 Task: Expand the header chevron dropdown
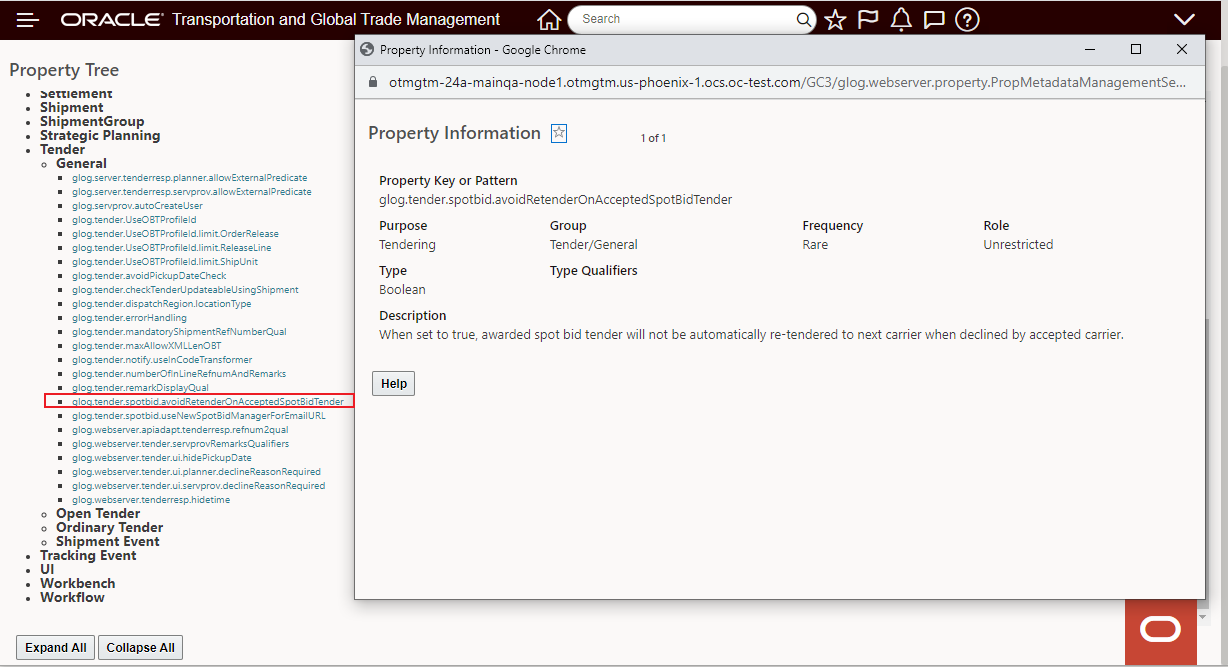(1184, 19)
